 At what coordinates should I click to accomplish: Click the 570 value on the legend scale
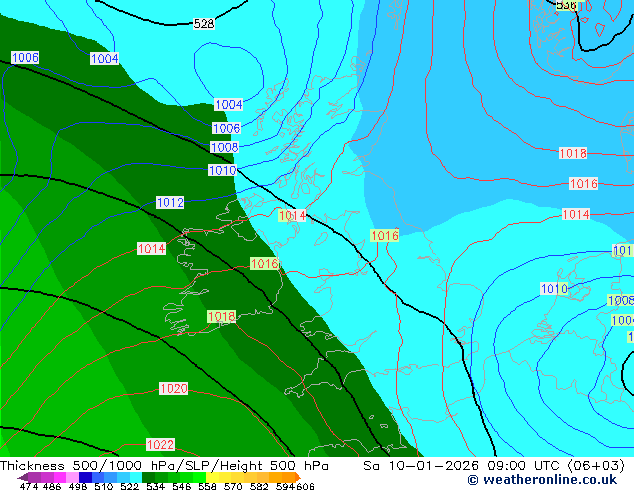click(233, 486)
